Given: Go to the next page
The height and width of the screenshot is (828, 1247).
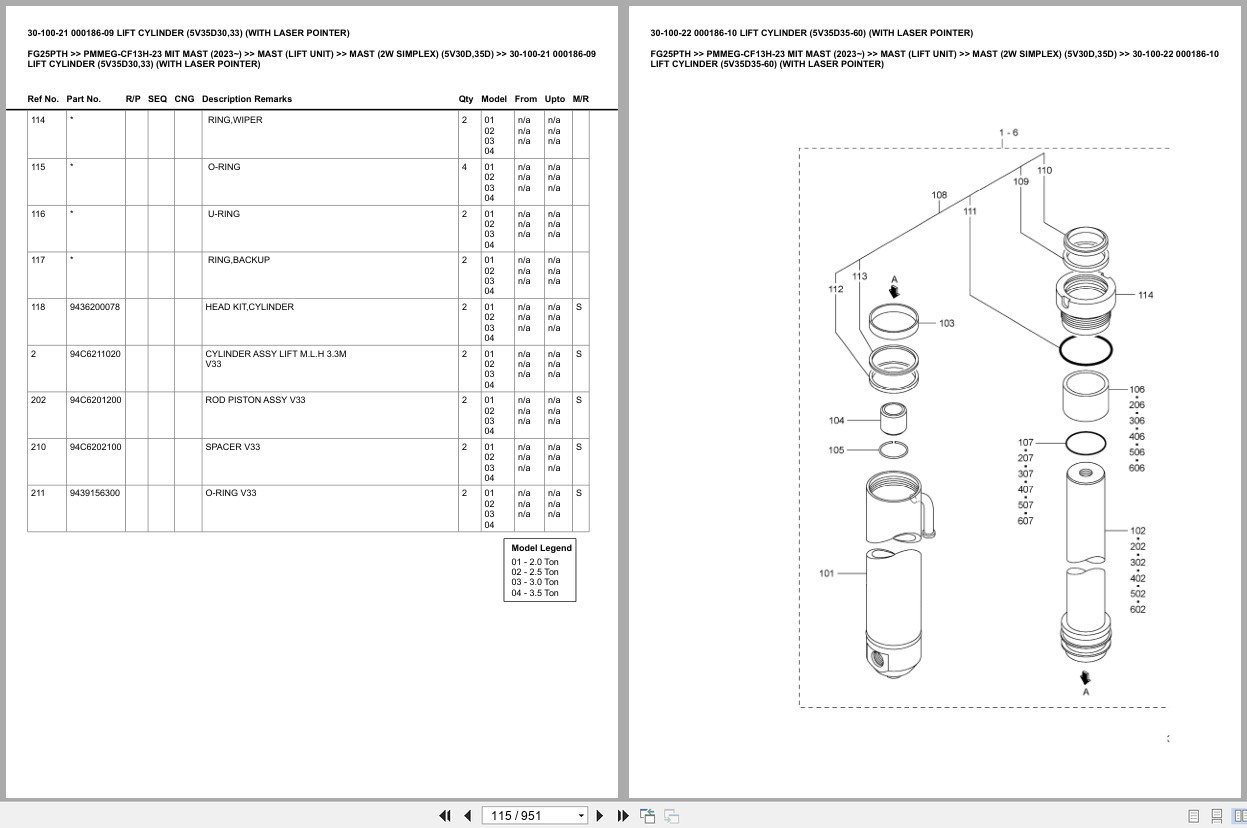Looking at the screenshot, I should 600,815.
